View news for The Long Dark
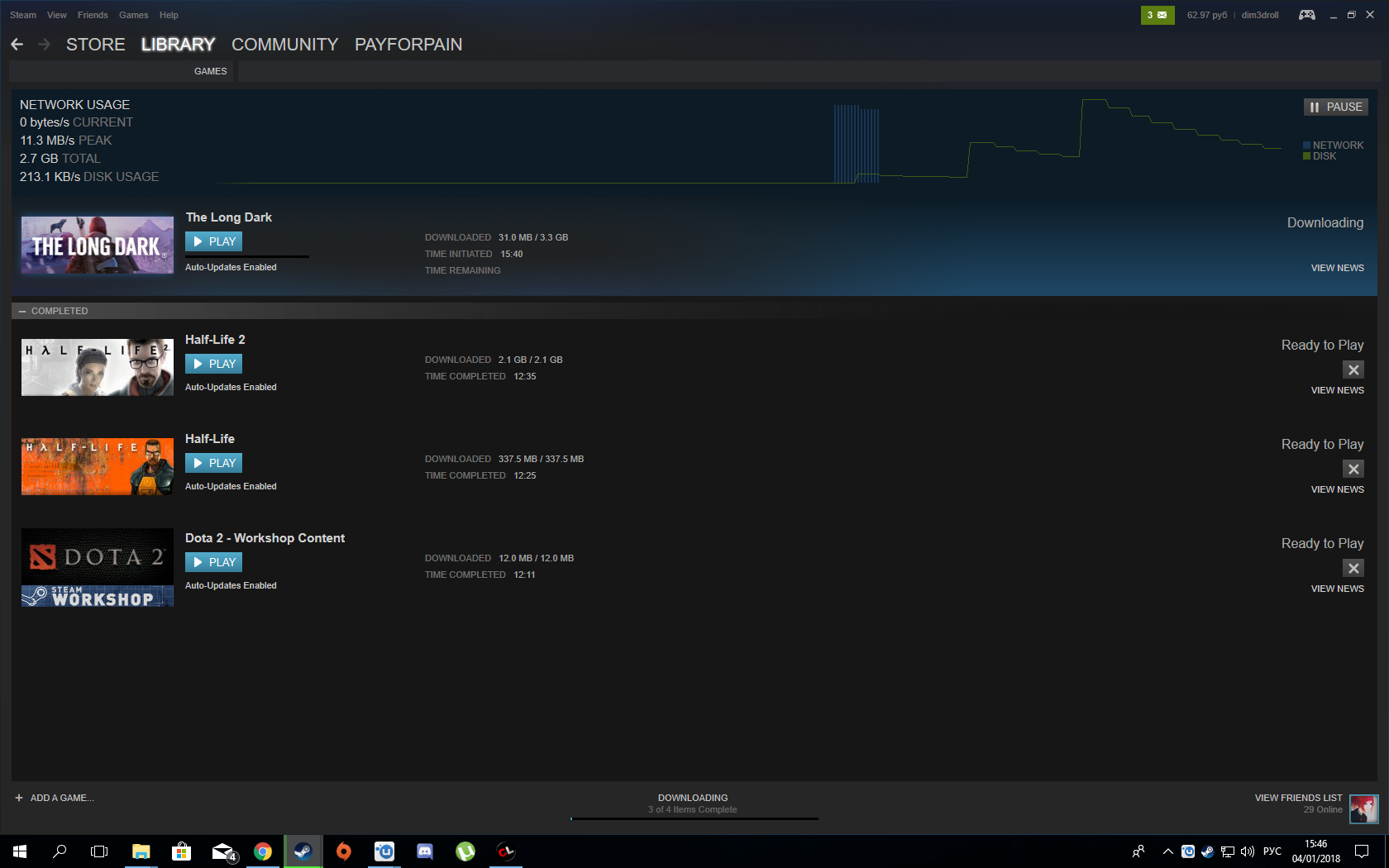Screen dimensions: 1389x868 click(x=1338, y=268)
